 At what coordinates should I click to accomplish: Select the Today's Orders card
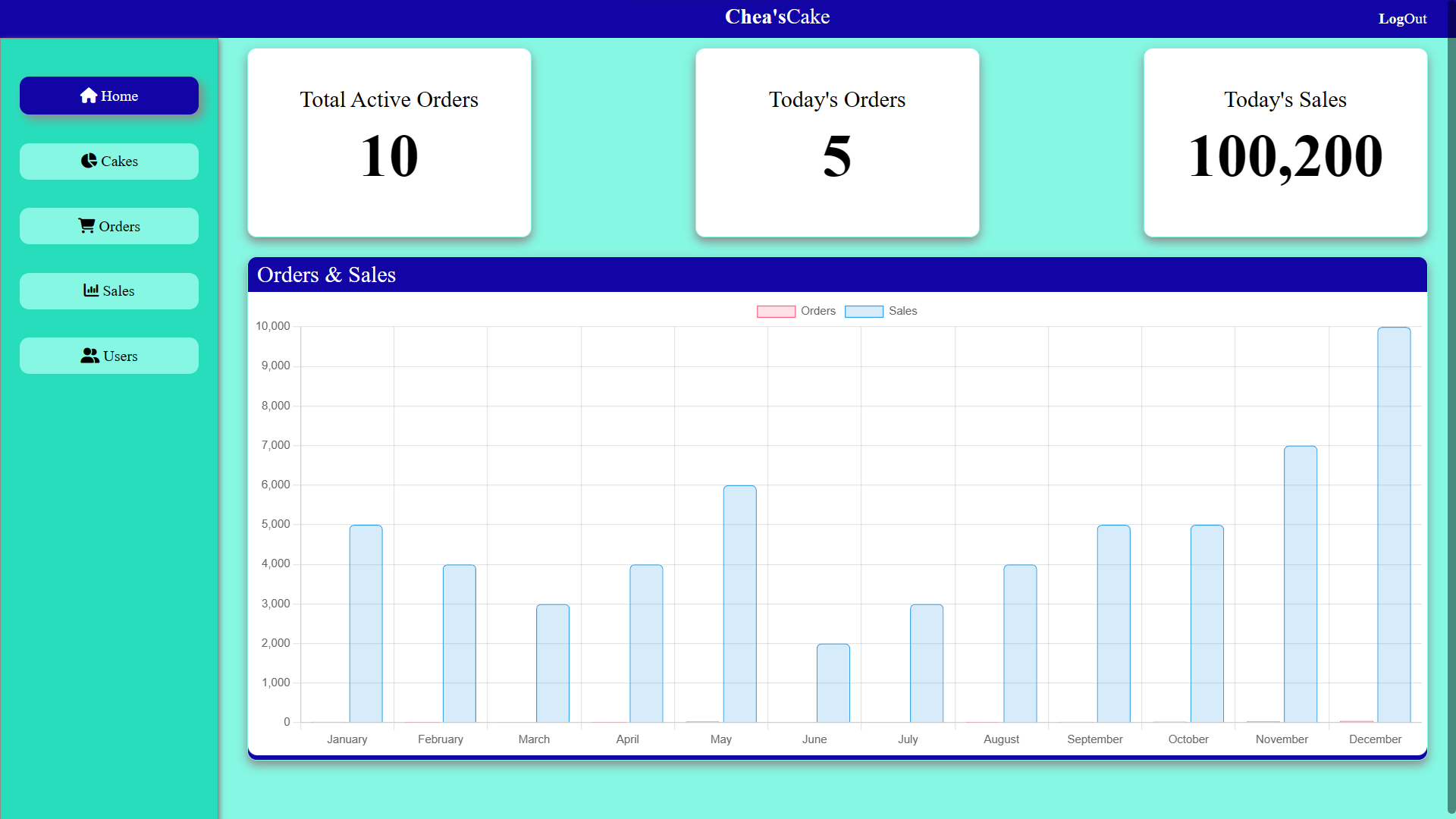click(837, 143)
